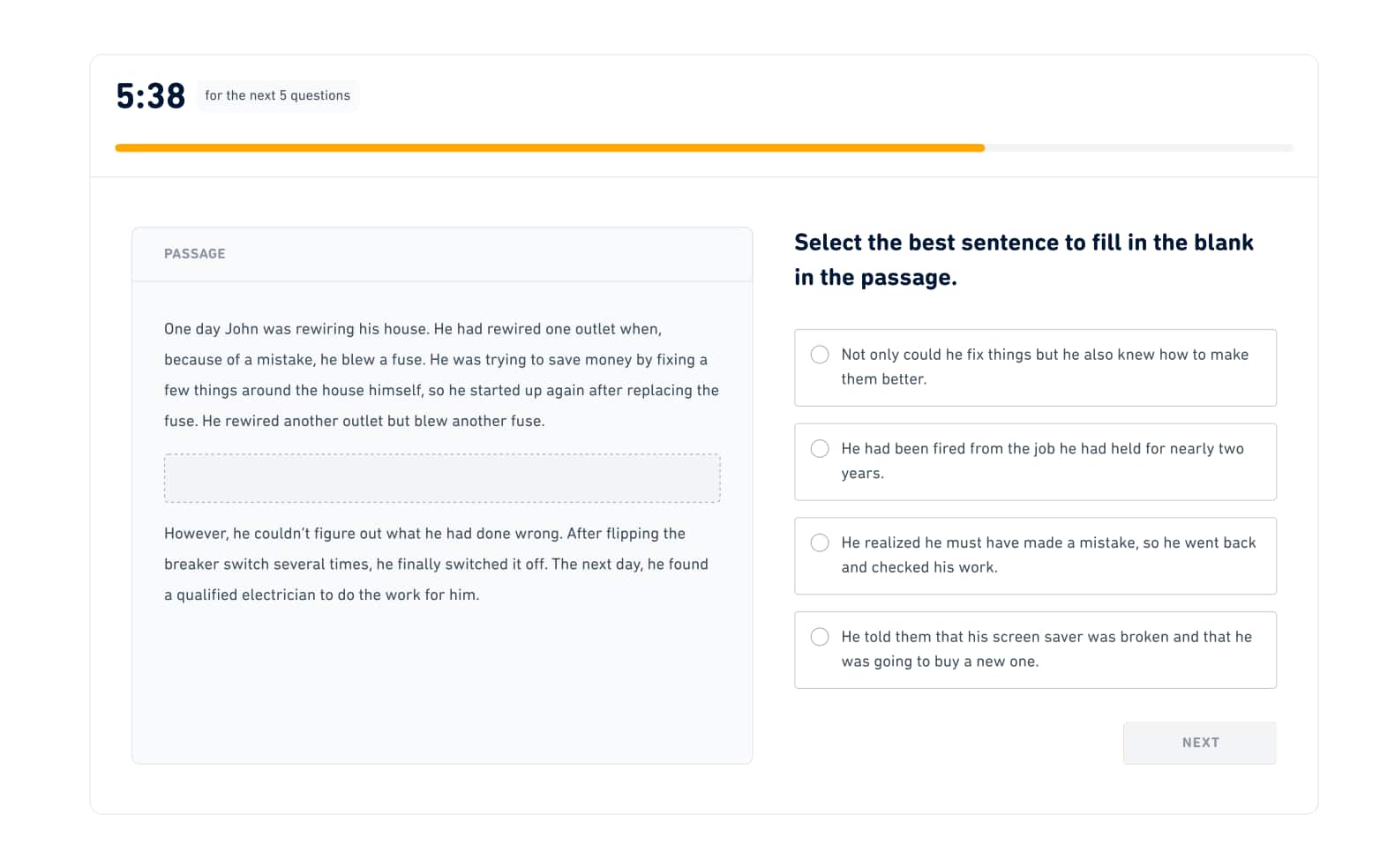Click the answer text "them better."
Screen dimensions: 1395x868
click(x=883, y=379)
